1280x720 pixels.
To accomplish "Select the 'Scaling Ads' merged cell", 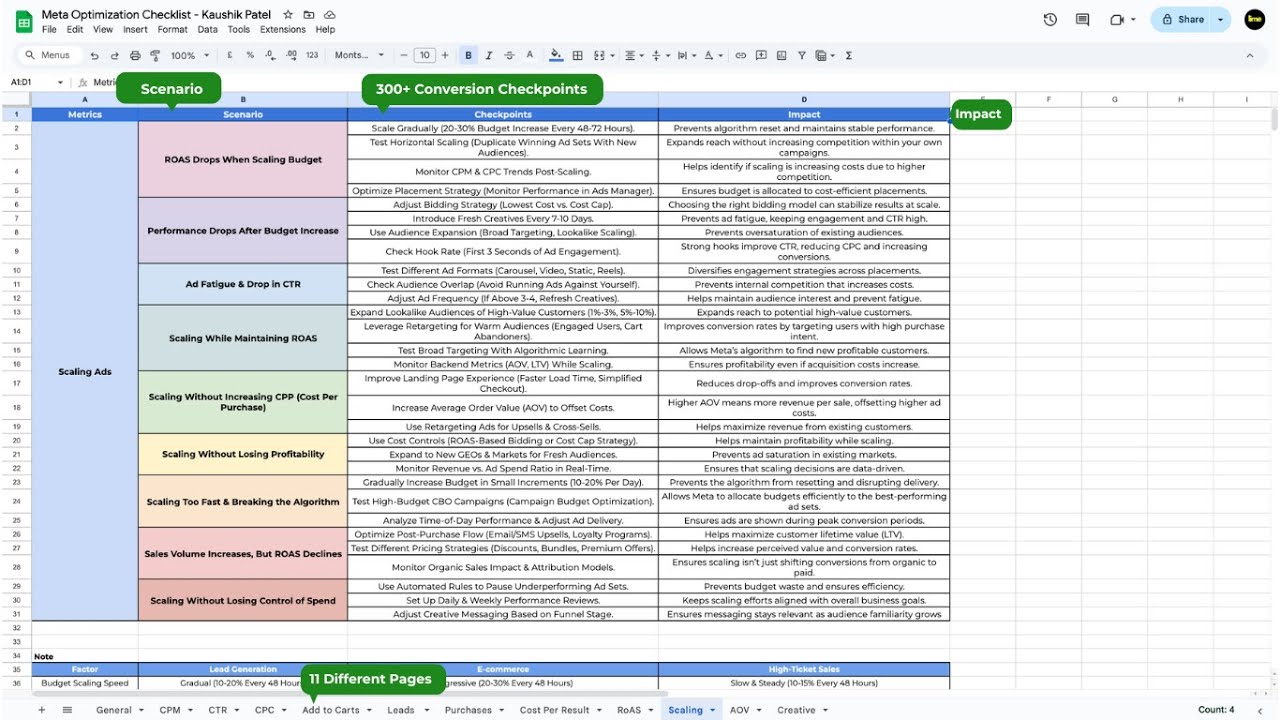I will tap(85, 371).
